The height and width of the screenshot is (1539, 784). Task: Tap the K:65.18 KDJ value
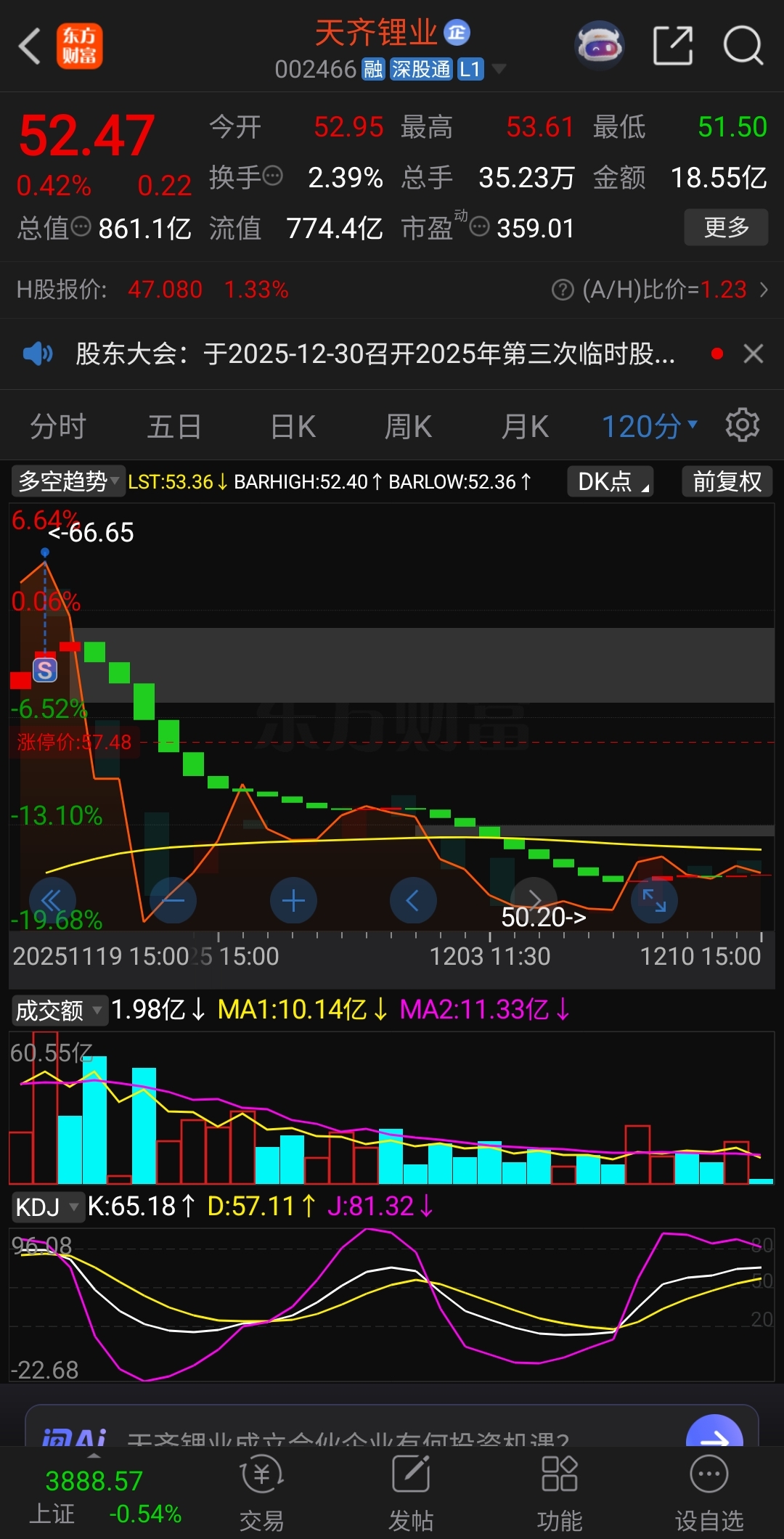142,1207
